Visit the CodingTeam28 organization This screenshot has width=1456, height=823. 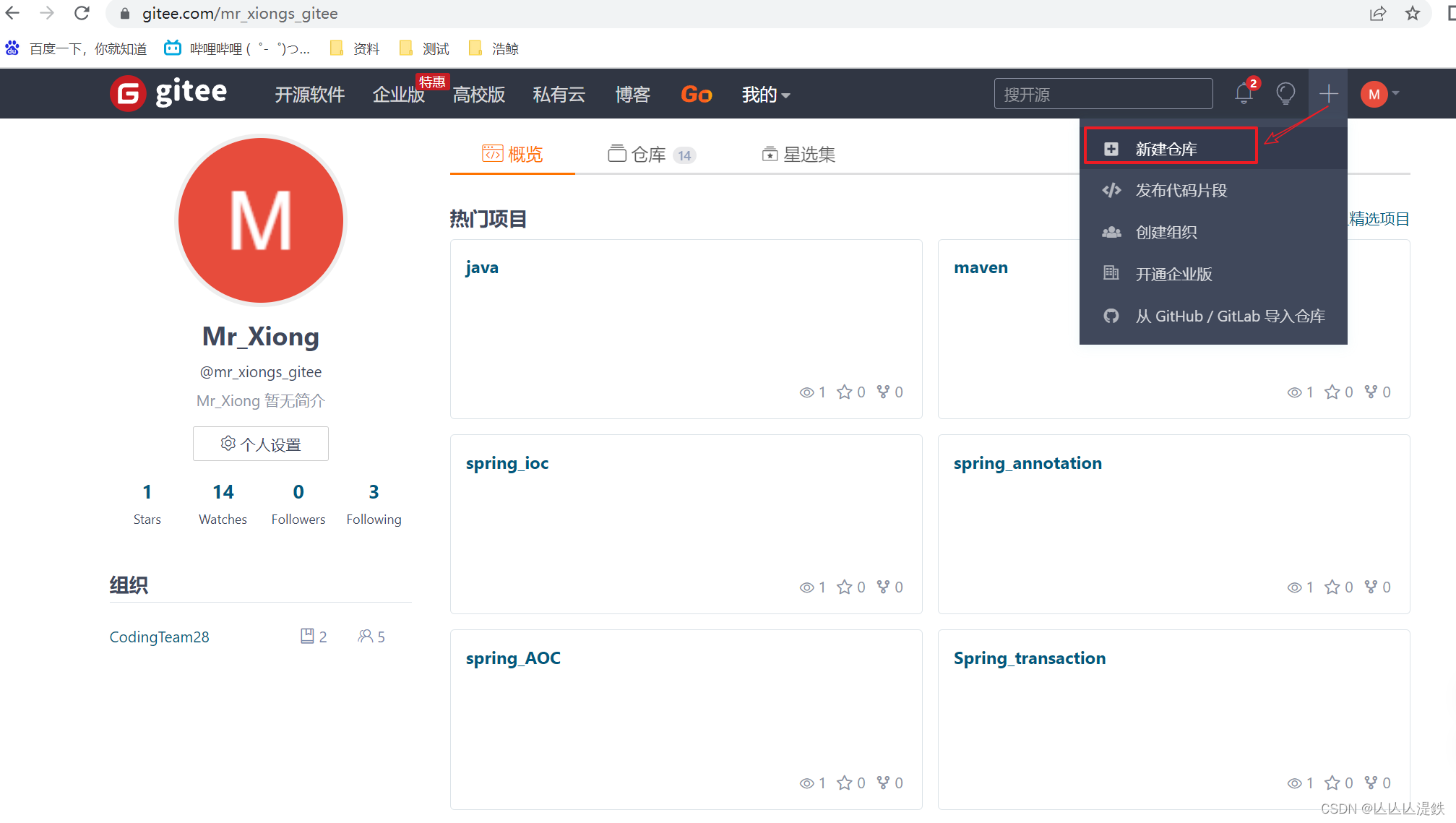coord(159,637)
